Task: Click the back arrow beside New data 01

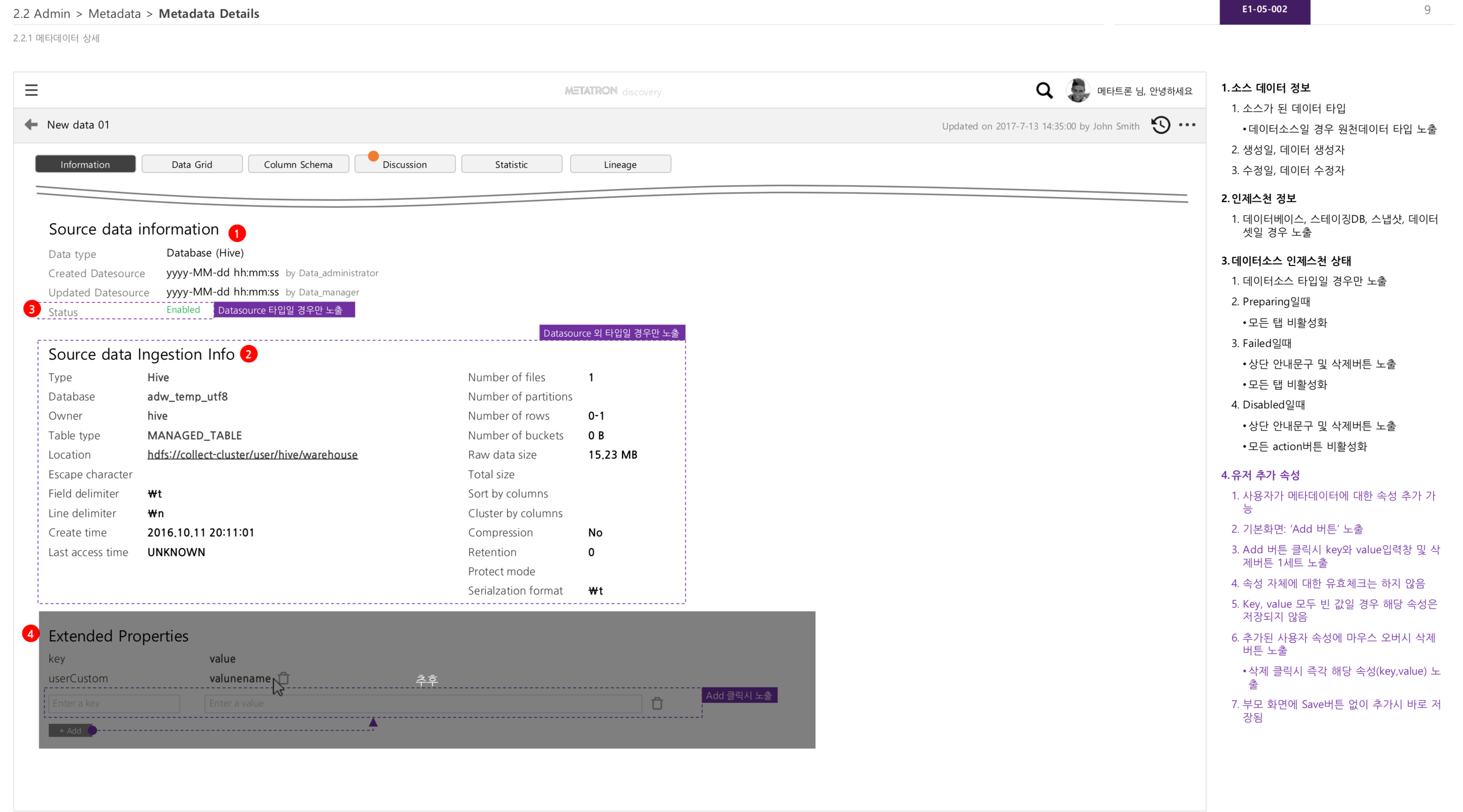Action: [x=31, y=124]
